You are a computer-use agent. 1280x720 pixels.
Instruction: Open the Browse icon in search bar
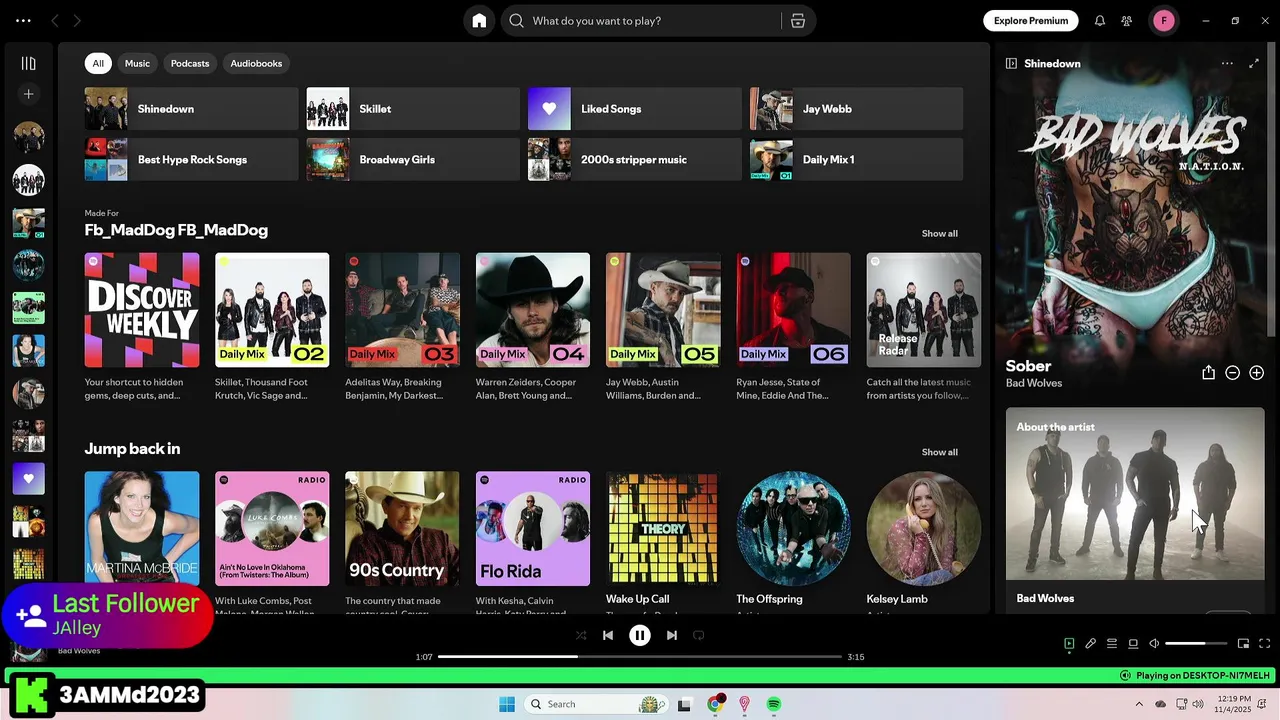click(798, 21)
